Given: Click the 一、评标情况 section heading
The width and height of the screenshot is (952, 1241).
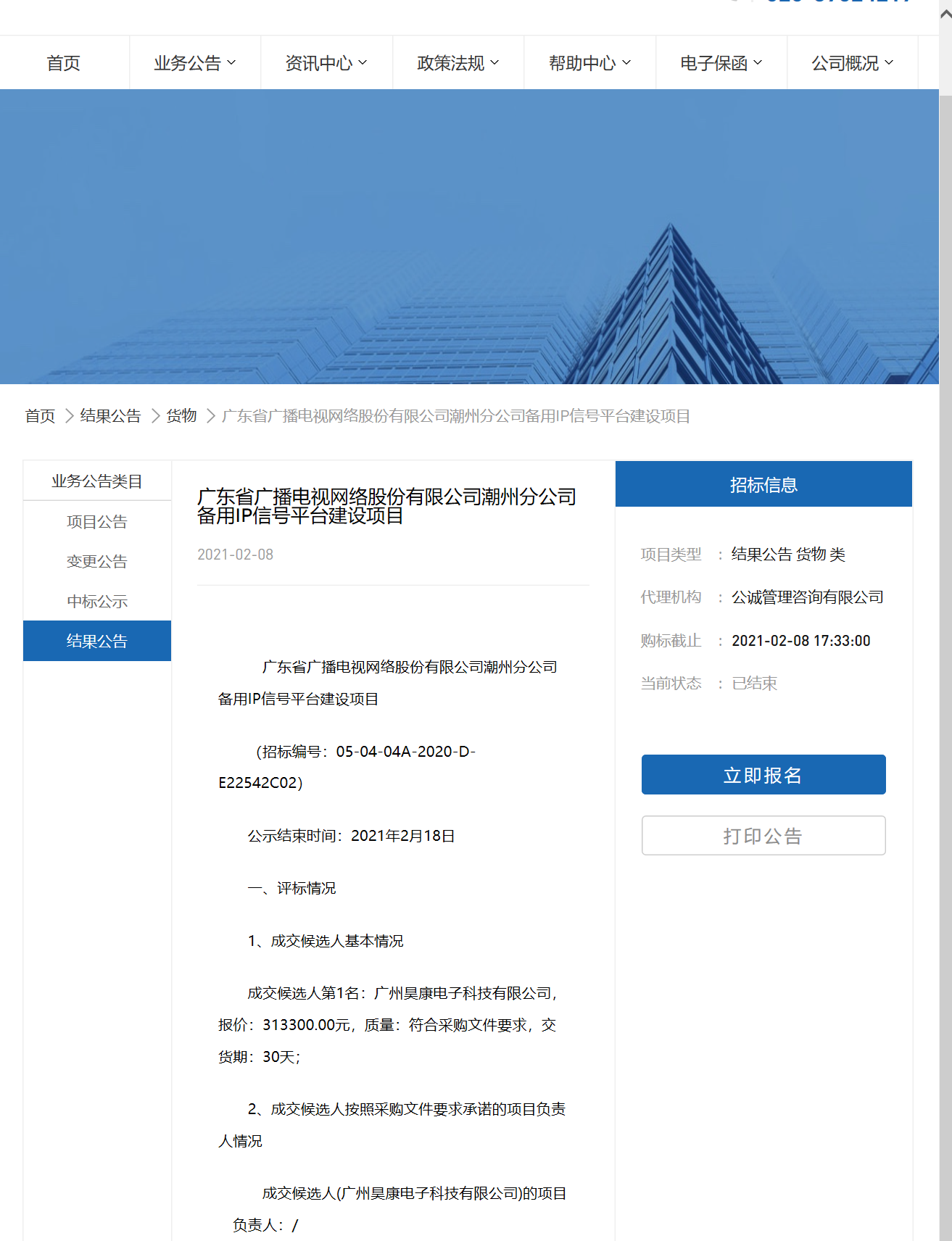Looking at the screenshot, I should [291, 889].
